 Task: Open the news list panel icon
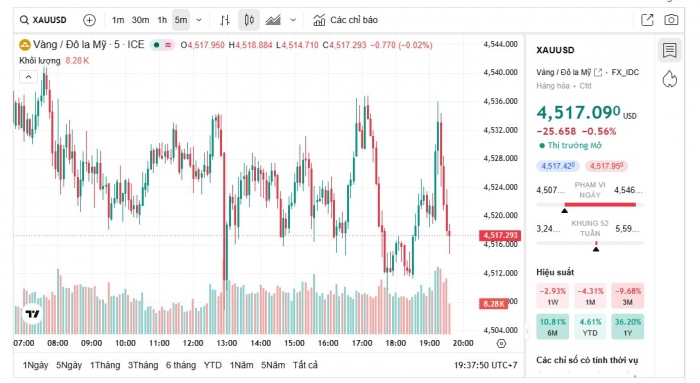click(x=670, y=50)
